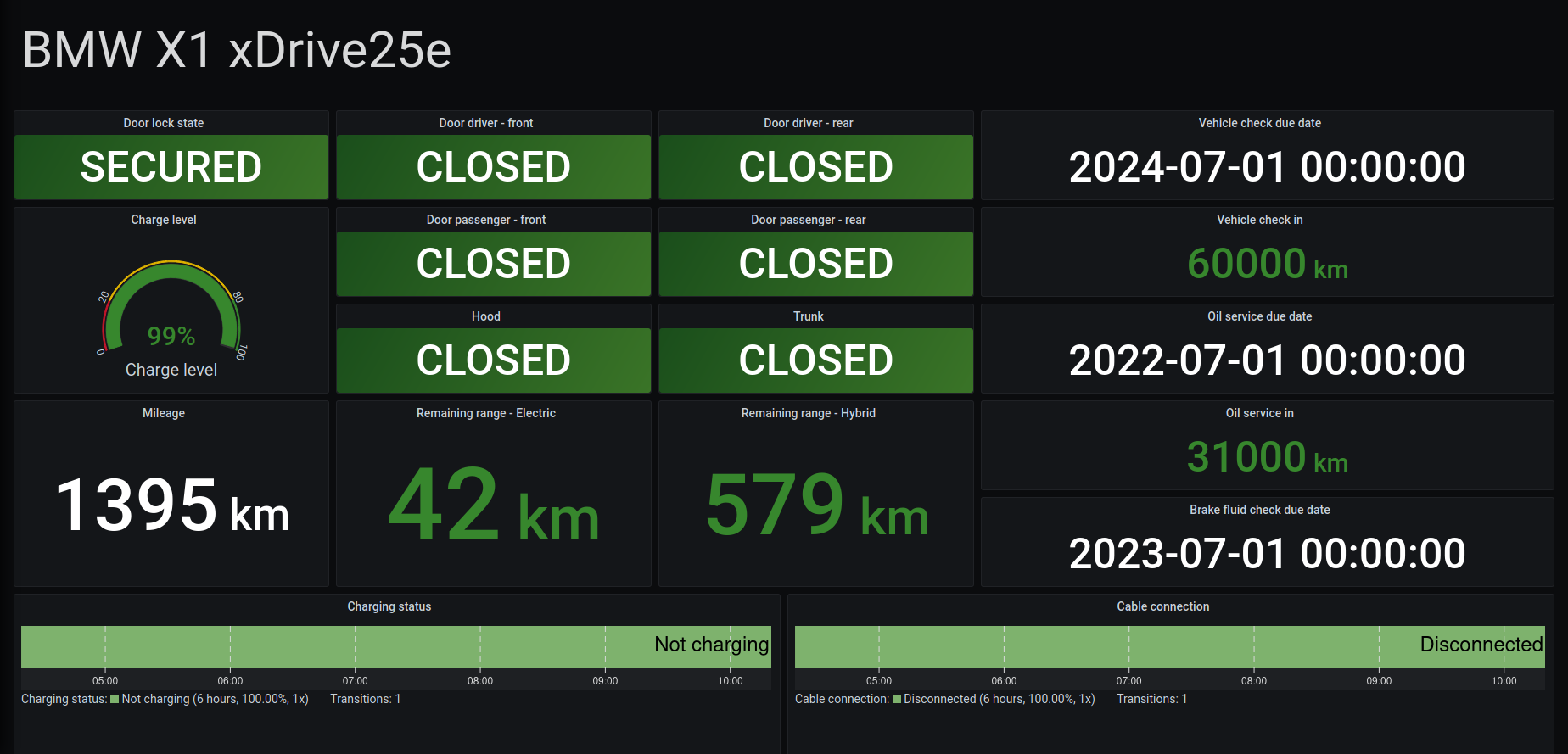Screen dimensions: 1568x754
Task: Open the Oil service in panel title
Action: (x=1260, y=413)
